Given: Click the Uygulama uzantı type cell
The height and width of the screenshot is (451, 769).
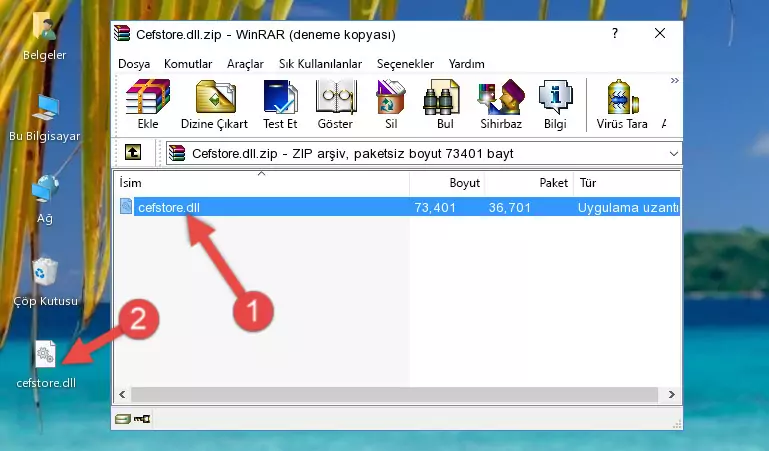Looking at the screenshot, I should point(628,207).
